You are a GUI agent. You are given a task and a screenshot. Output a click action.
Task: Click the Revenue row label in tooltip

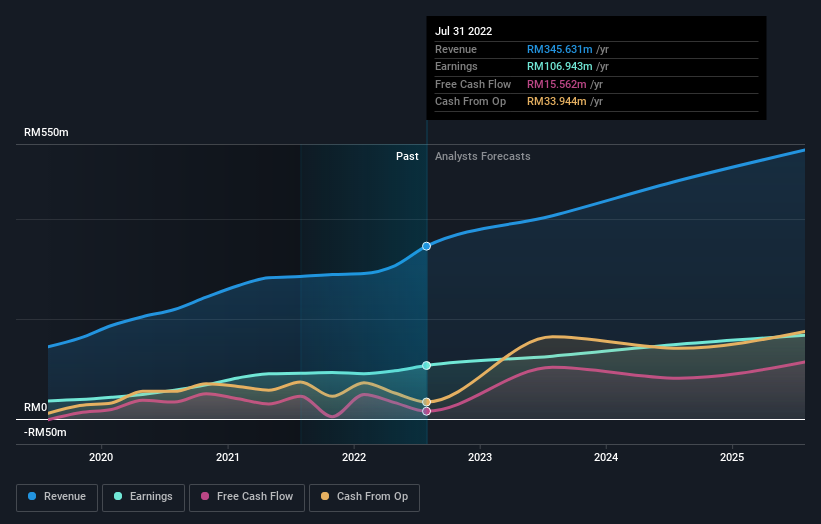pyautogui.click(x=456, y=49)
